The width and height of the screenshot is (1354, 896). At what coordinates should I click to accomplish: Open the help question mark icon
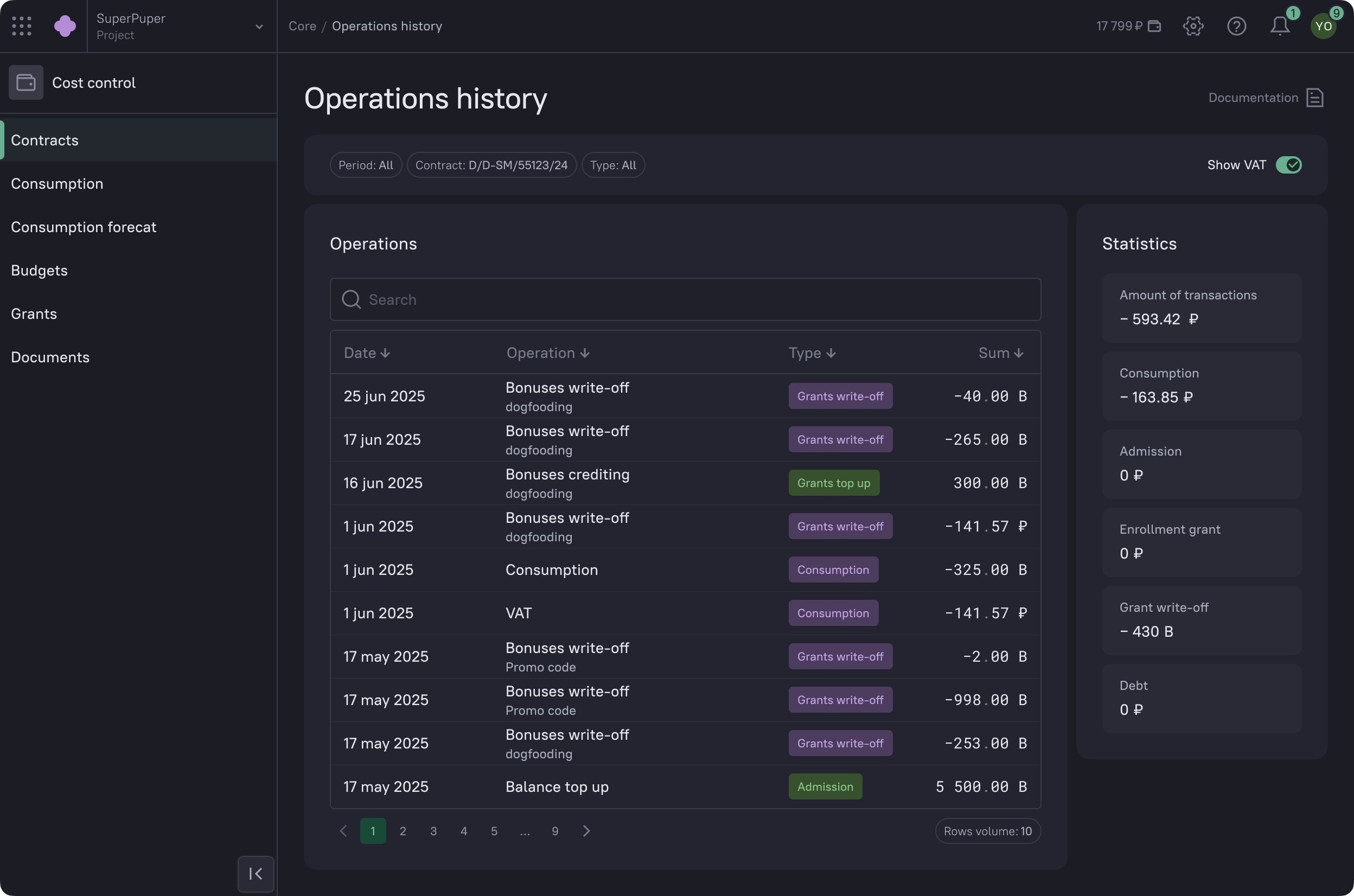1236,26
